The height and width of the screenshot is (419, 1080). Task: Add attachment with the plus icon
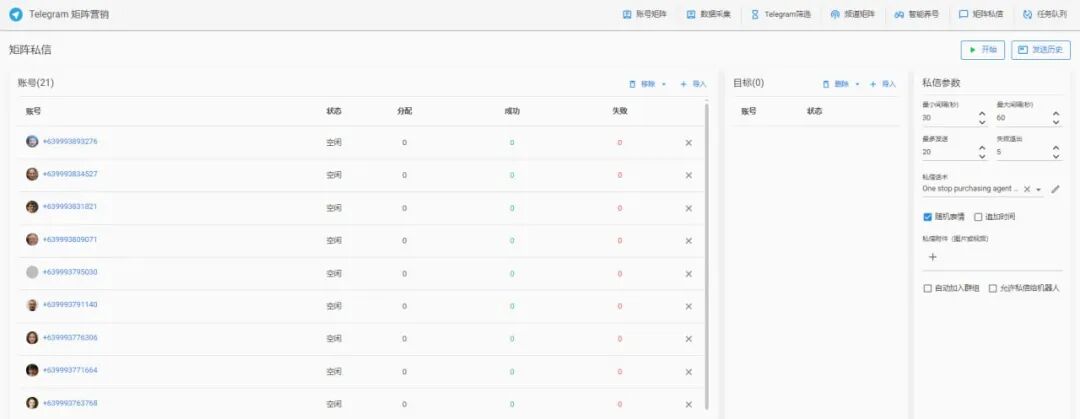(933, 257)
